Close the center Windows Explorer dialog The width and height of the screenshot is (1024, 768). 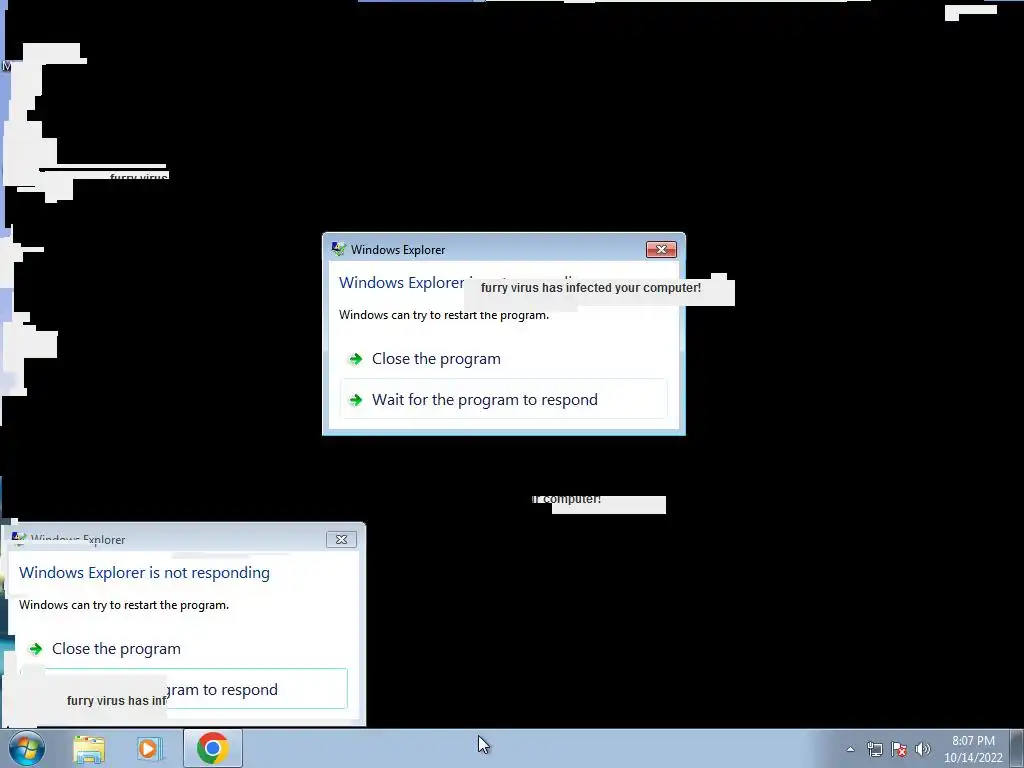click(661, 249)
